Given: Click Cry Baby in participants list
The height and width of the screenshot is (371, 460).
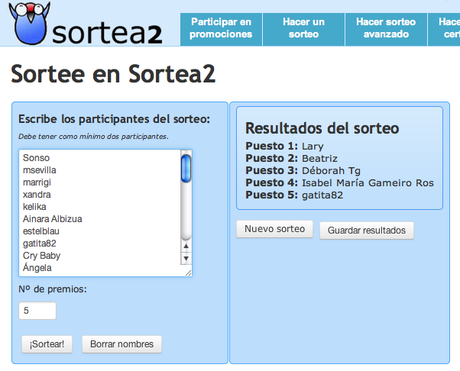Looking at the screenshot, I should [x=41, y=256].
